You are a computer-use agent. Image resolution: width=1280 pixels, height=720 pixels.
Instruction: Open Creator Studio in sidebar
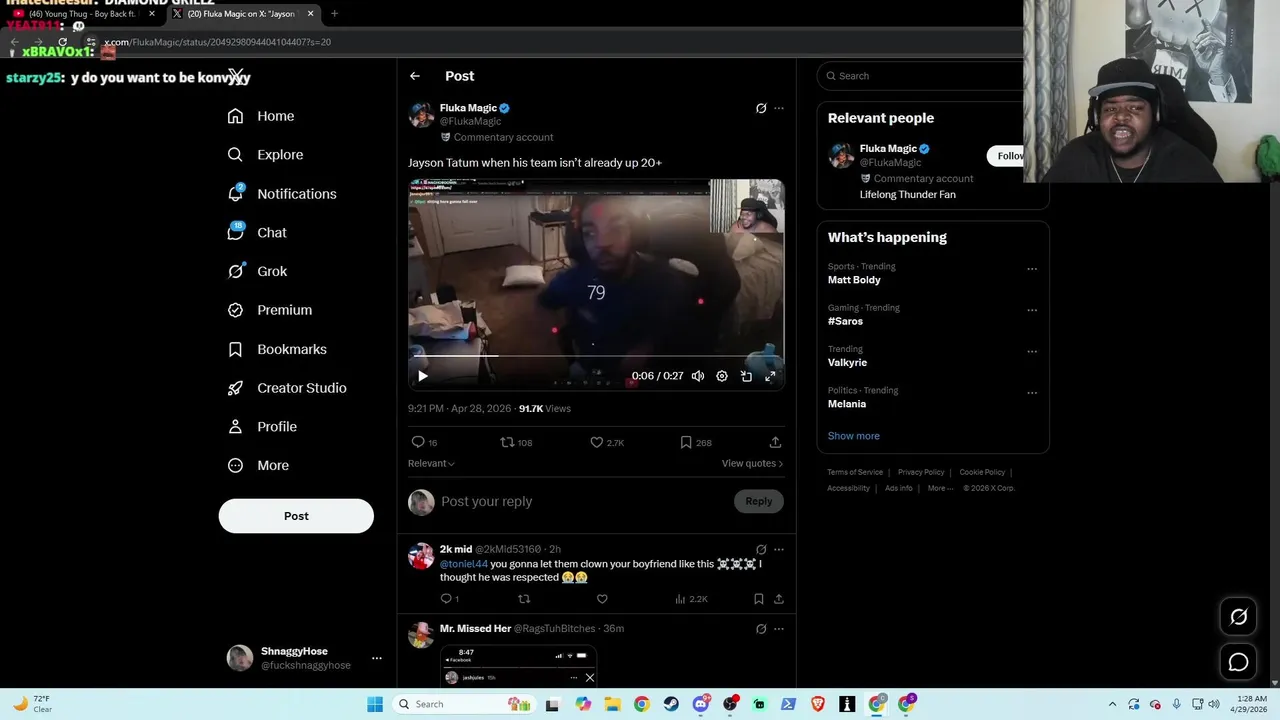pyautogui.click(x=287, y=388)
